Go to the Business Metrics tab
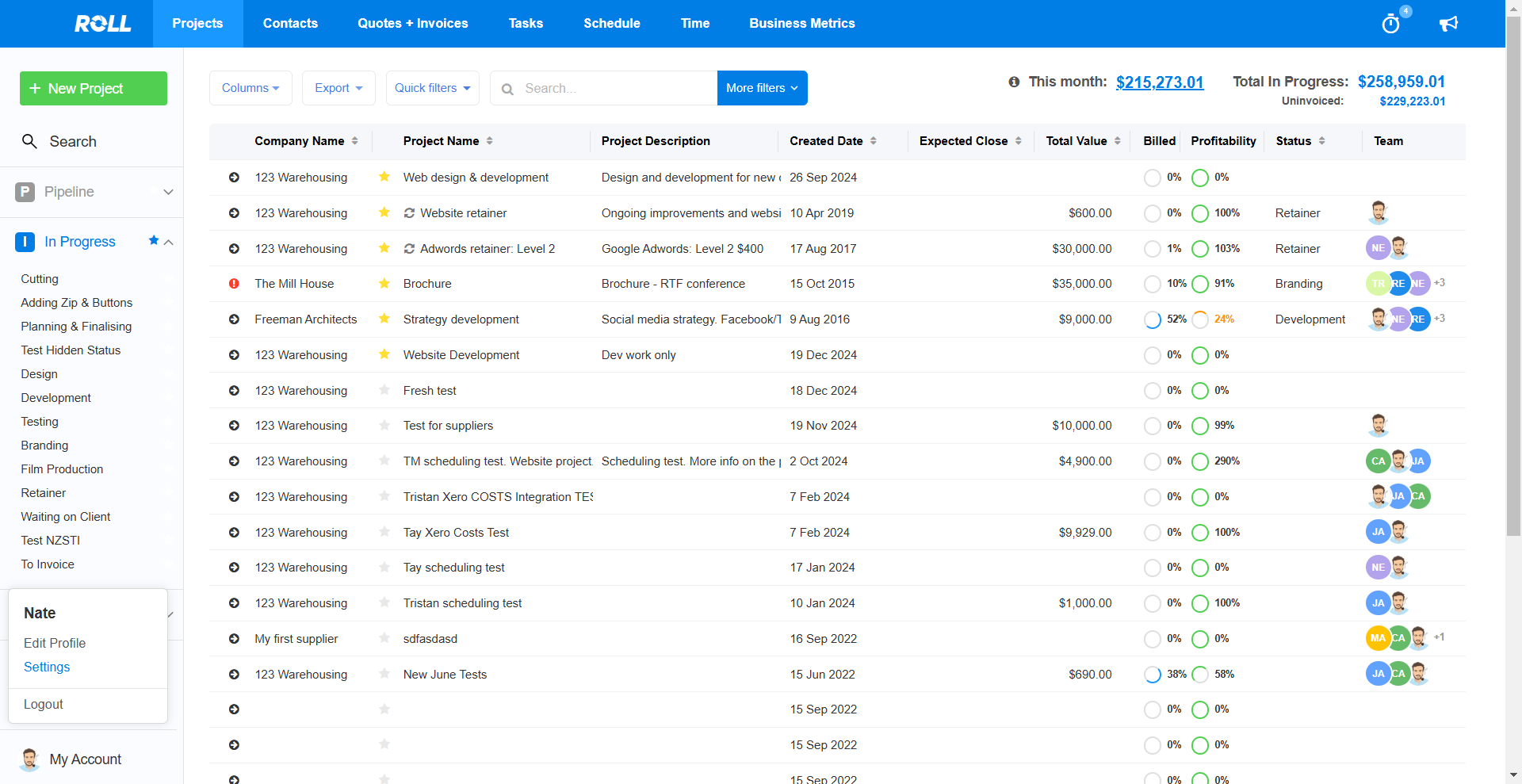 [x=801, y=24]
